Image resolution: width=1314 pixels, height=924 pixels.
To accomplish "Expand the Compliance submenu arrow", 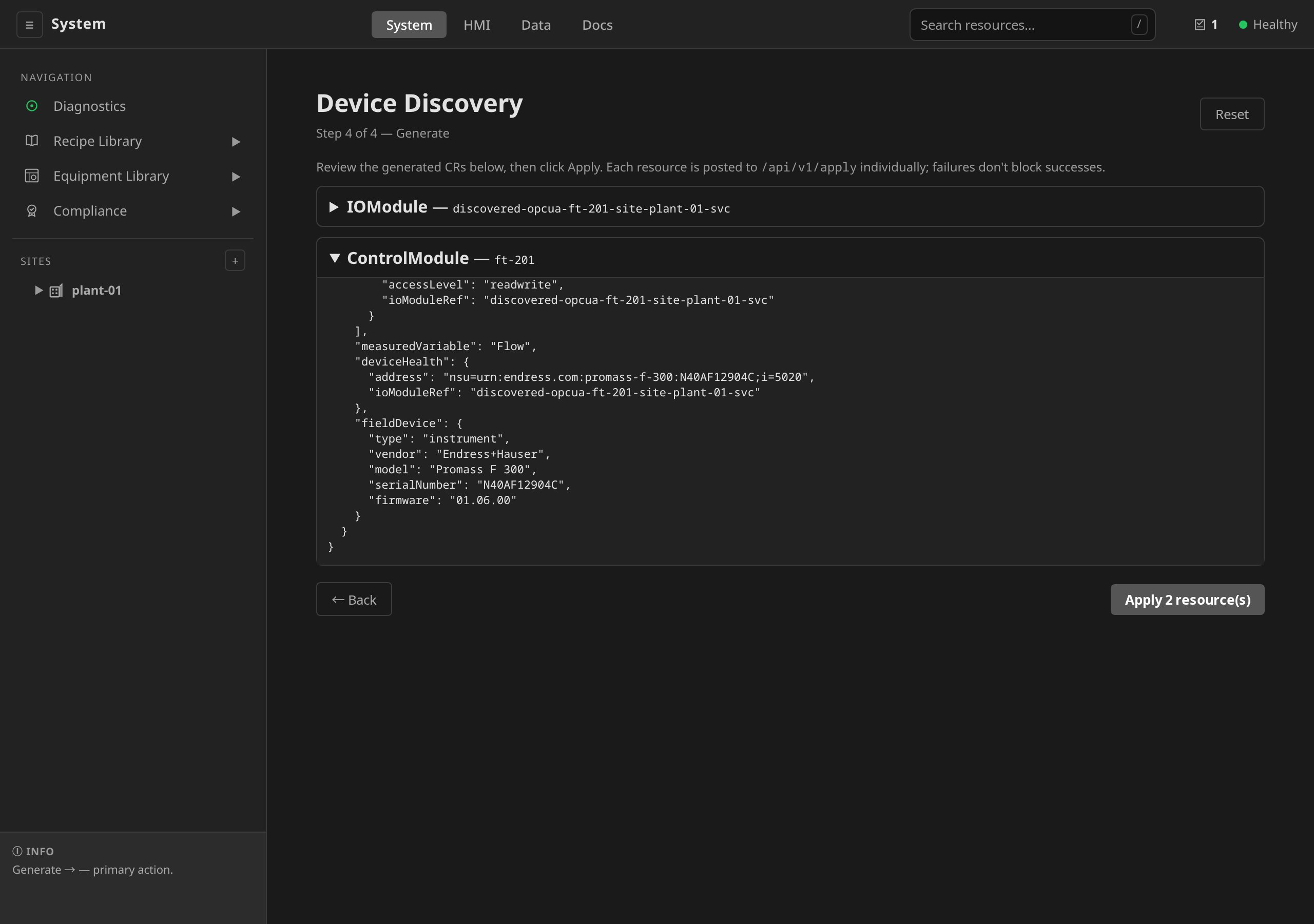I will click(x=236, y=211).
